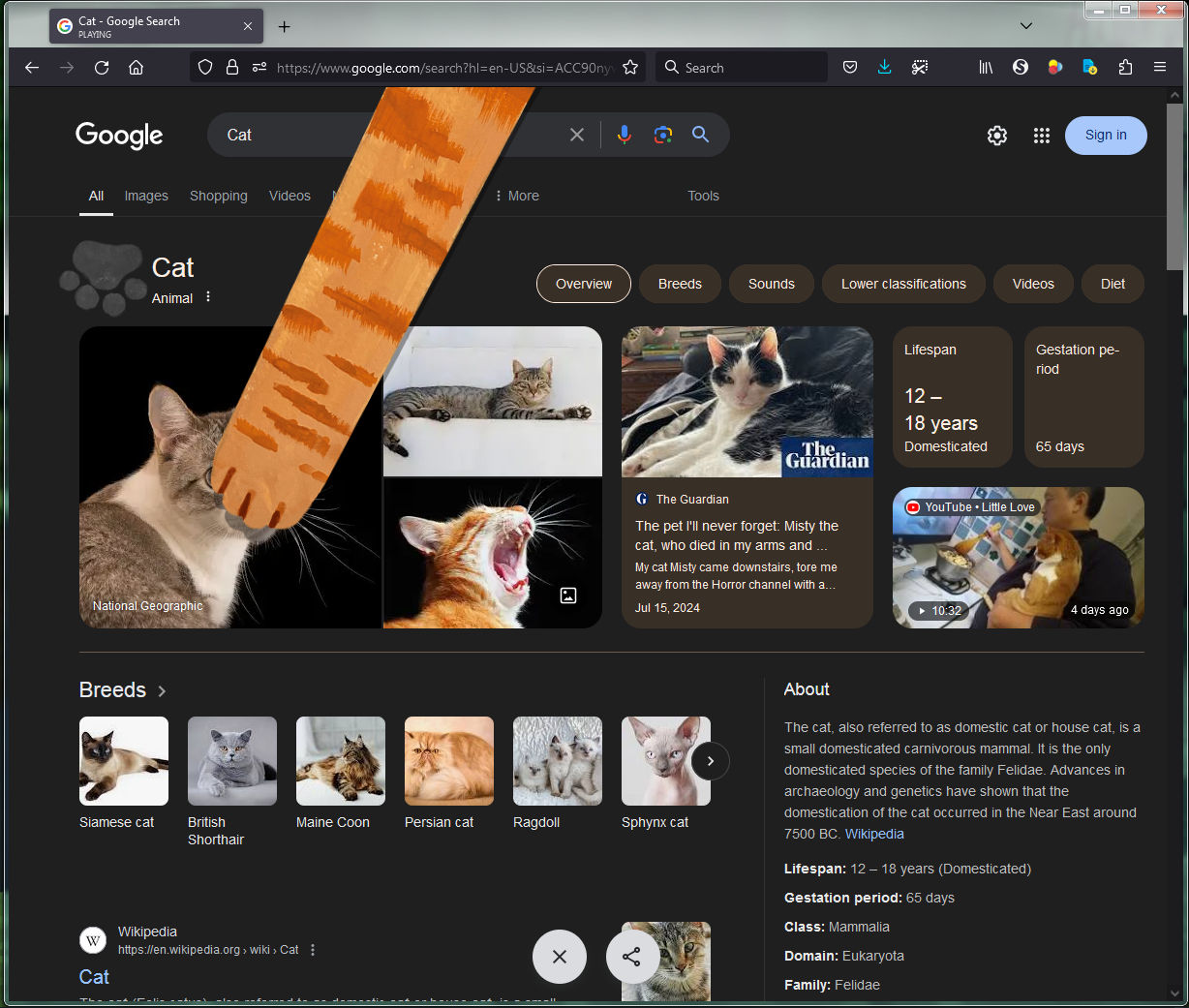1189x1008 pixels.
Task: Switch to the Shopping results tab
Action: click(219, 196)
